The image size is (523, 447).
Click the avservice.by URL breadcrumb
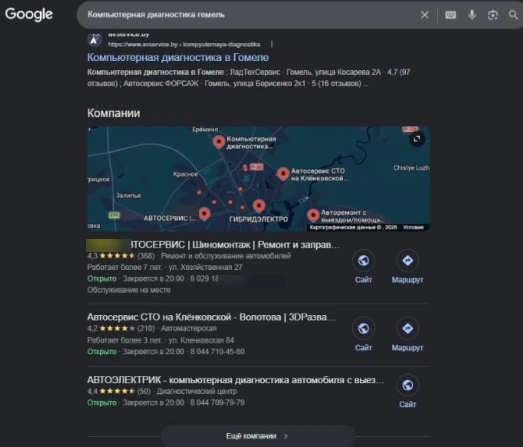(184, 44)
